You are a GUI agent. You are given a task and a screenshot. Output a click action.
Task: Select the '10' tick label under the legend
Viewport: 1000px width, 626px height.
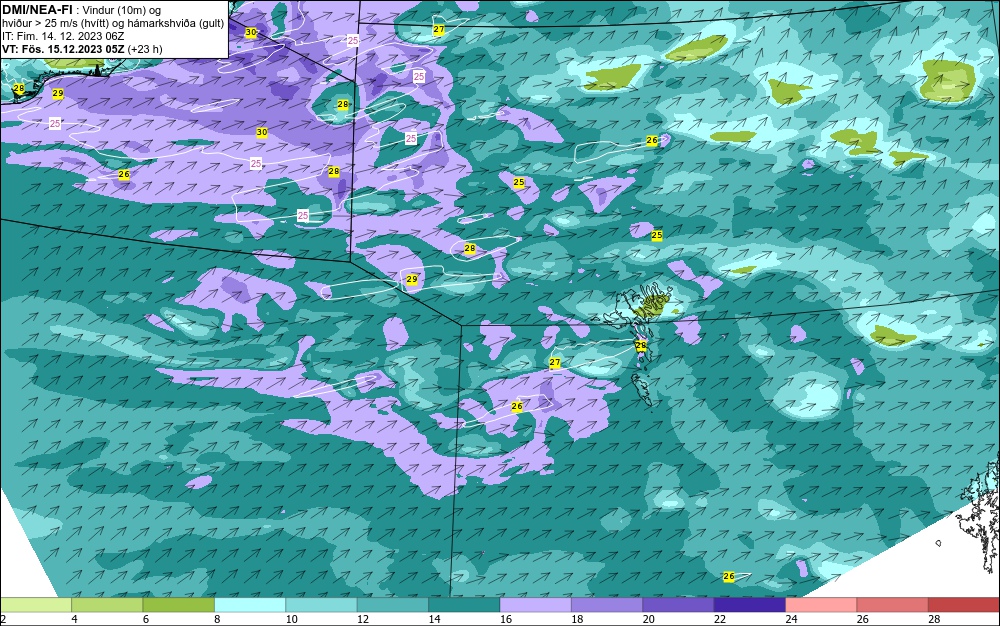pos(291,619)
